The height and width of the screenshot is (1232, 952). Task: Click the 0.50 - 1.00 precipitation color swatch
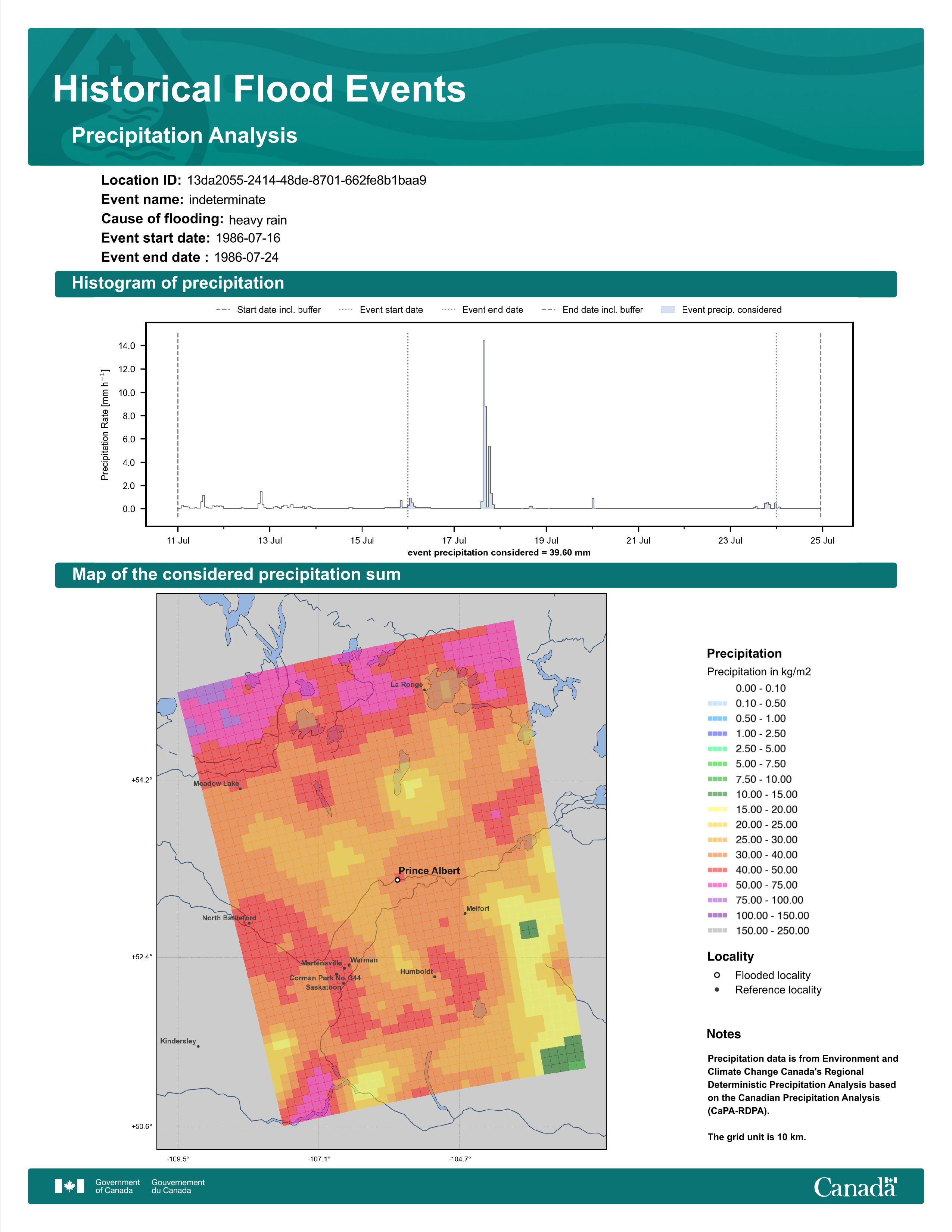click(718, 719)
